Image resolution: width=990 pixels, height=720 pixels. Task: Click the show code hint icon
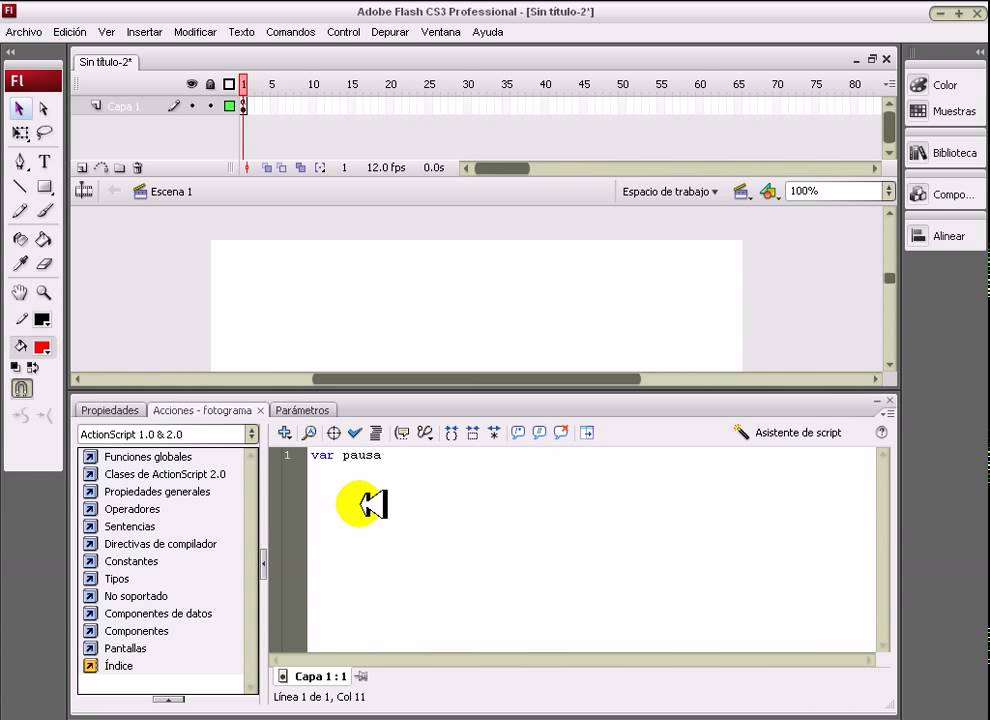402,433
